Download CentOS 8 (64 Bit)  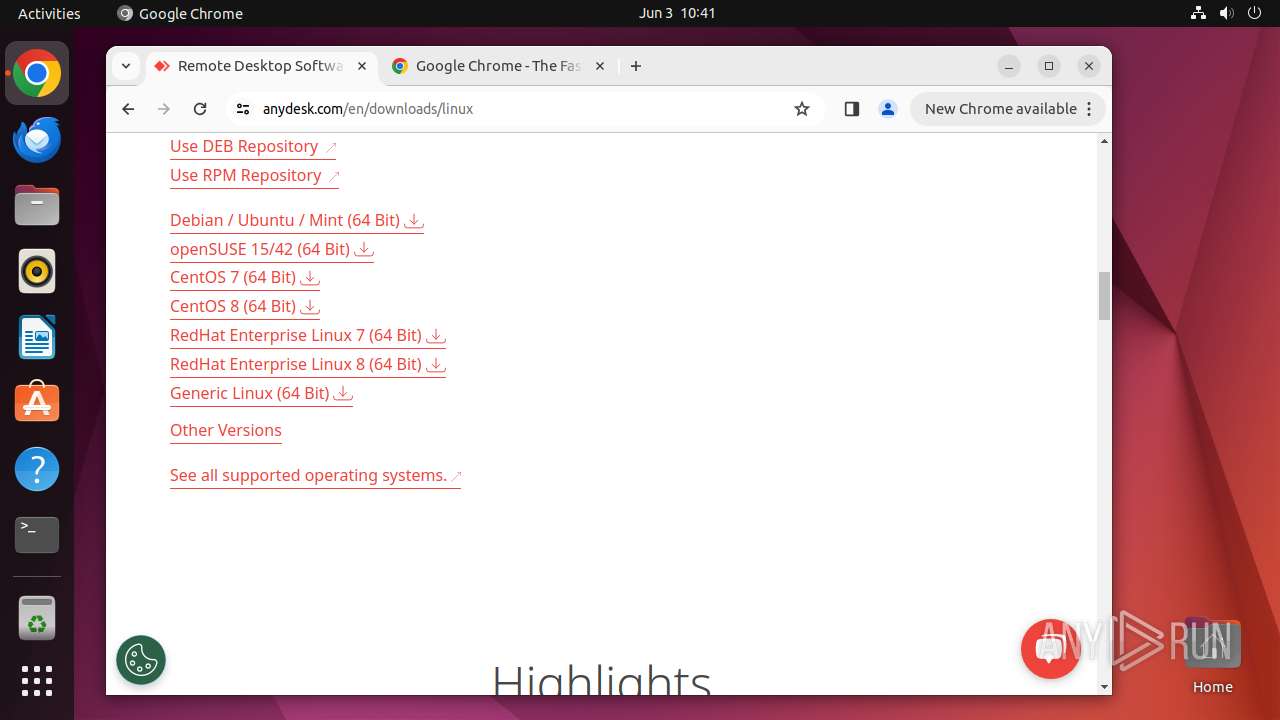pyautogui.click(x=245, y=306)
